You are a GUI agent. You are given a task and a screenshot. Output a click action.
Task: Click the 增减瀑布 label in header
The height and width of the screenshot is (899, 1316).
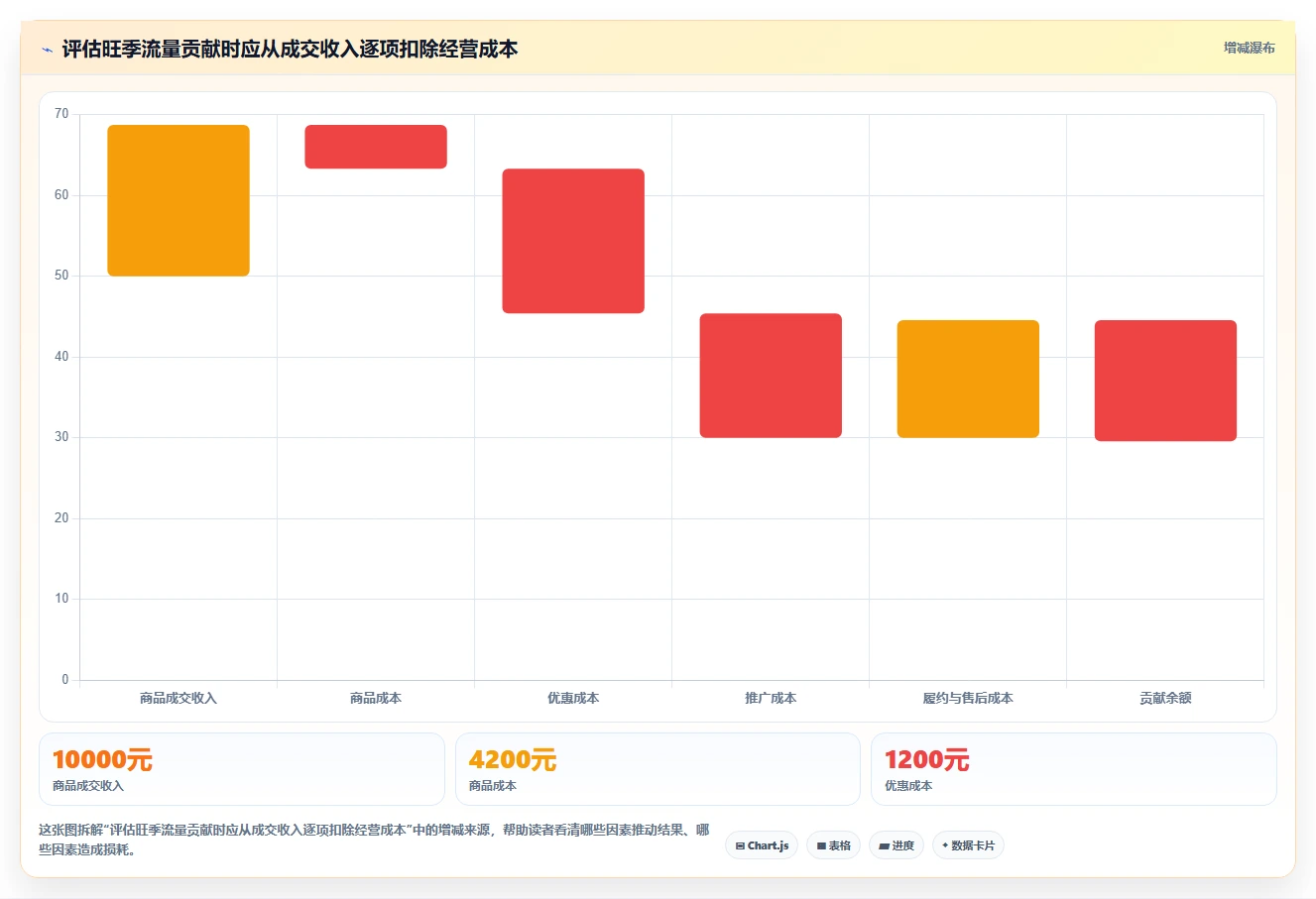click(1249, 48)
